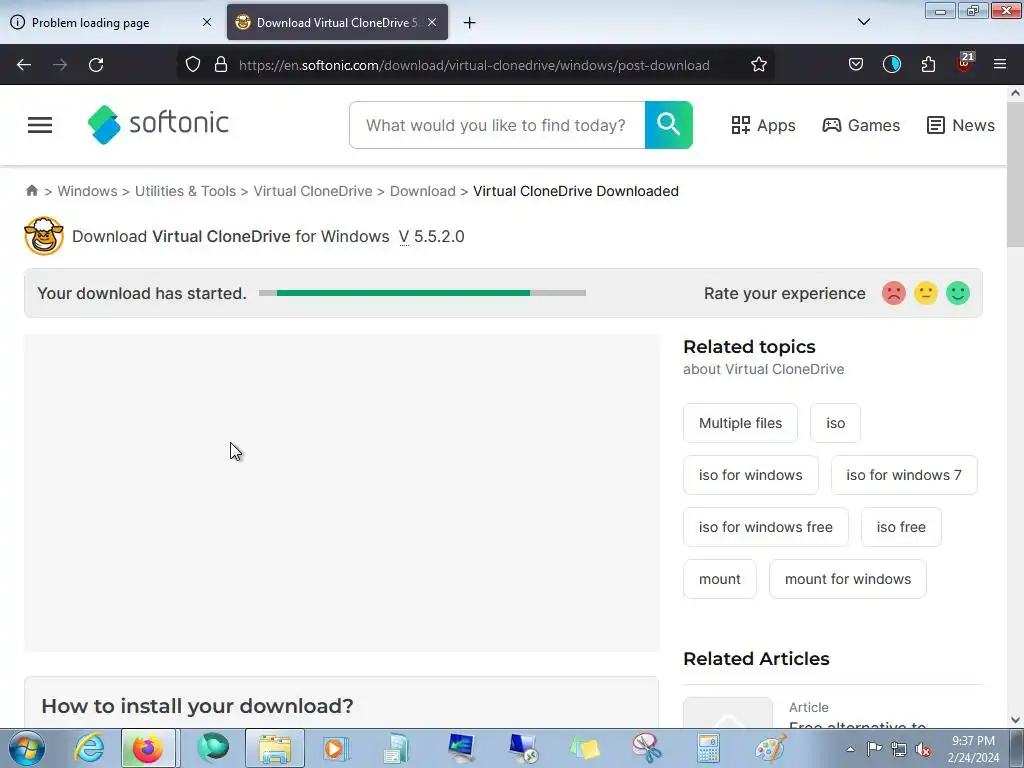Open the Sticky Notes taskbar icon

584,748
